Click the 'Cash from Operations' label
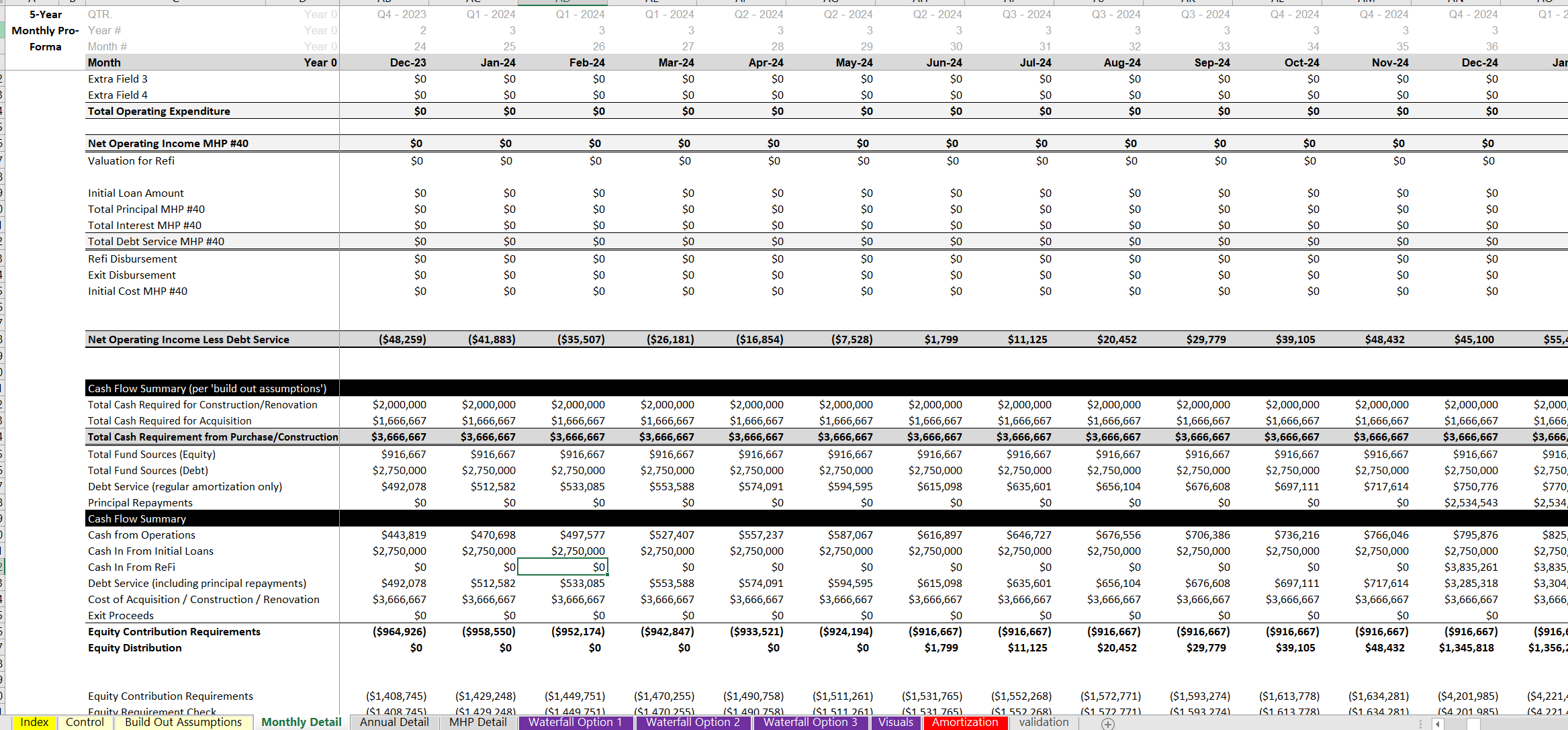The image size is (1568, 730). [142, 535]
